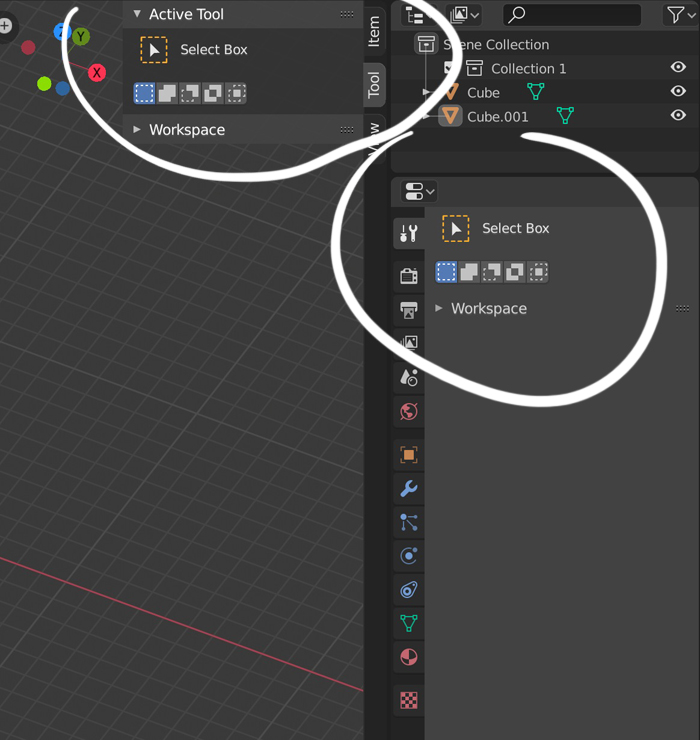Select Cube in the outliner
Viewport: 700px width, 740px height.
[x=483, y=92]
